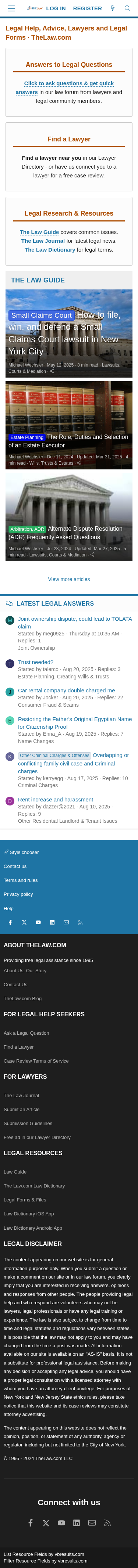Open search via magnifier icon in header

tap(127, 8)
